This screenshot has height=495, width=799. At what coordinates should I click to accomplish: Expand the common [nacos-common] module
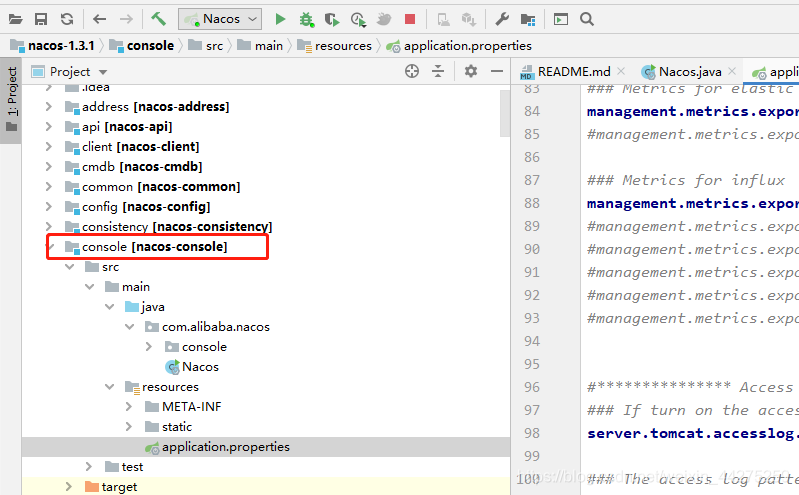coord(48,187)
